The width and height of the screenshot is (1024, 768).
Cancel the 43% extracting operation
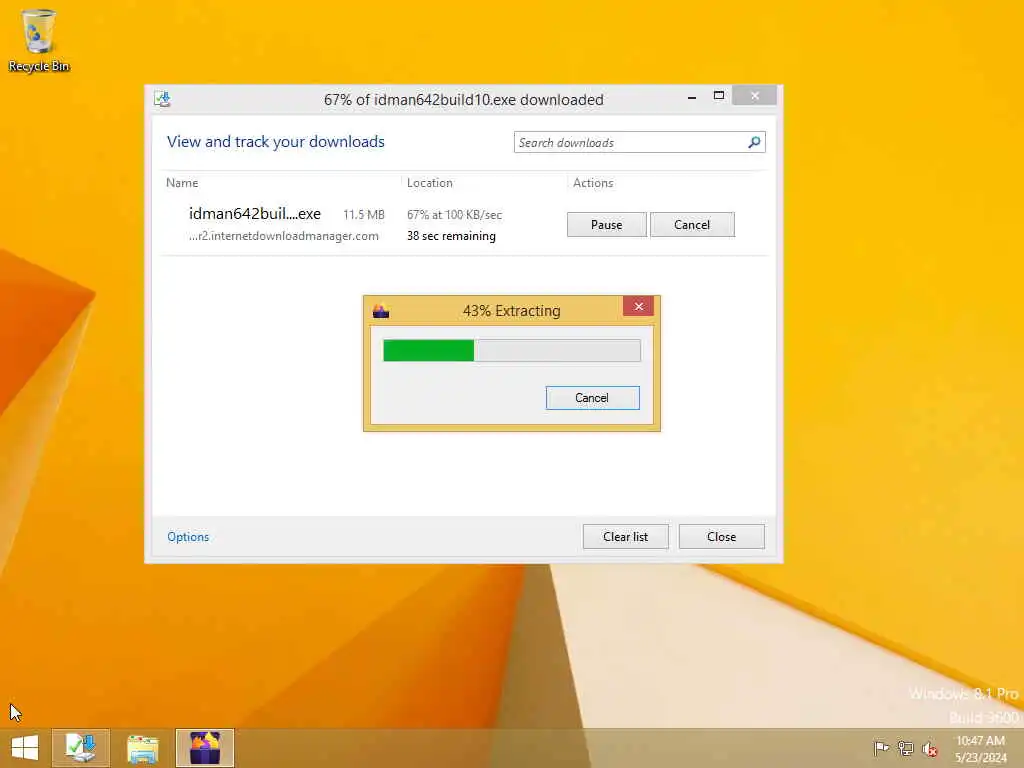pyautogui.click(x=592, y=398)
